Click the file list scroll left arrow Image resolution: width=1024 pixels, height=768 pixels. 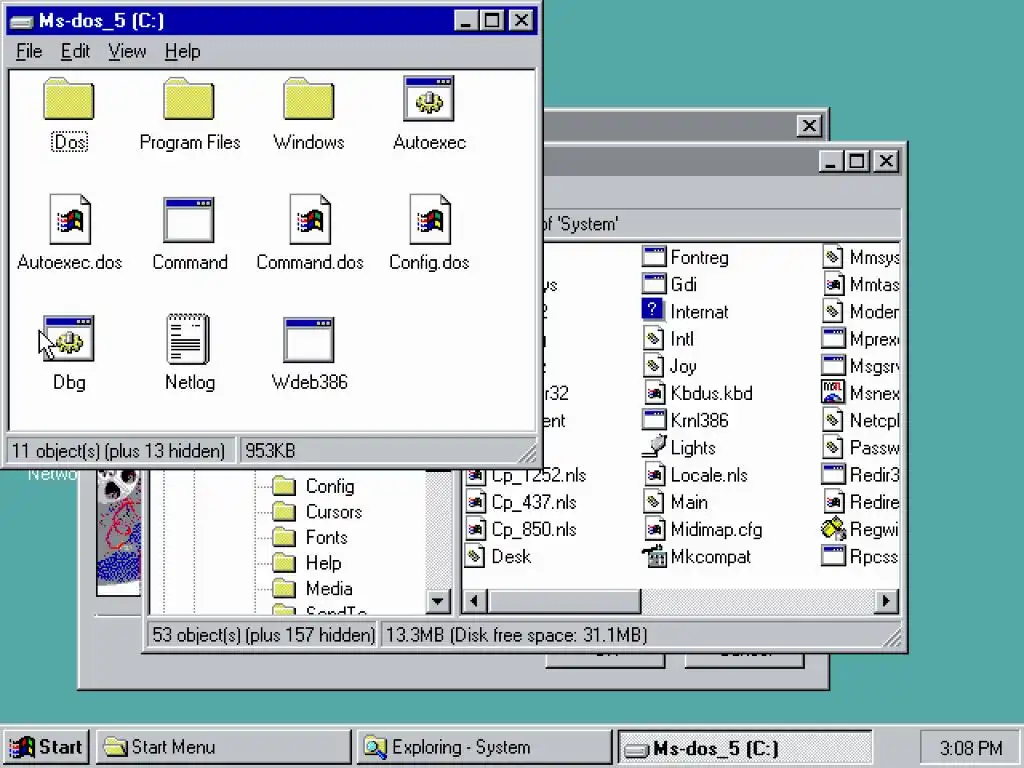click(475, 601)
